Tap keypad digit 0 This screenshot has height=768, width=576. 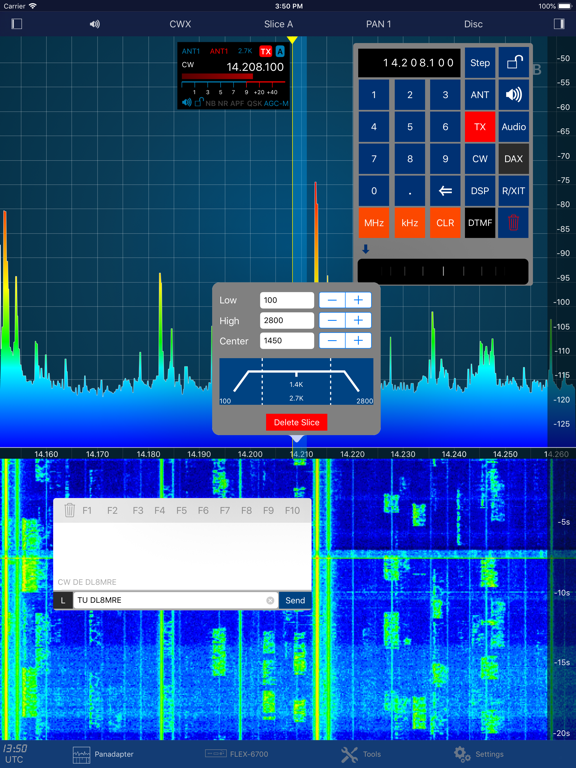tap(374, 191)
